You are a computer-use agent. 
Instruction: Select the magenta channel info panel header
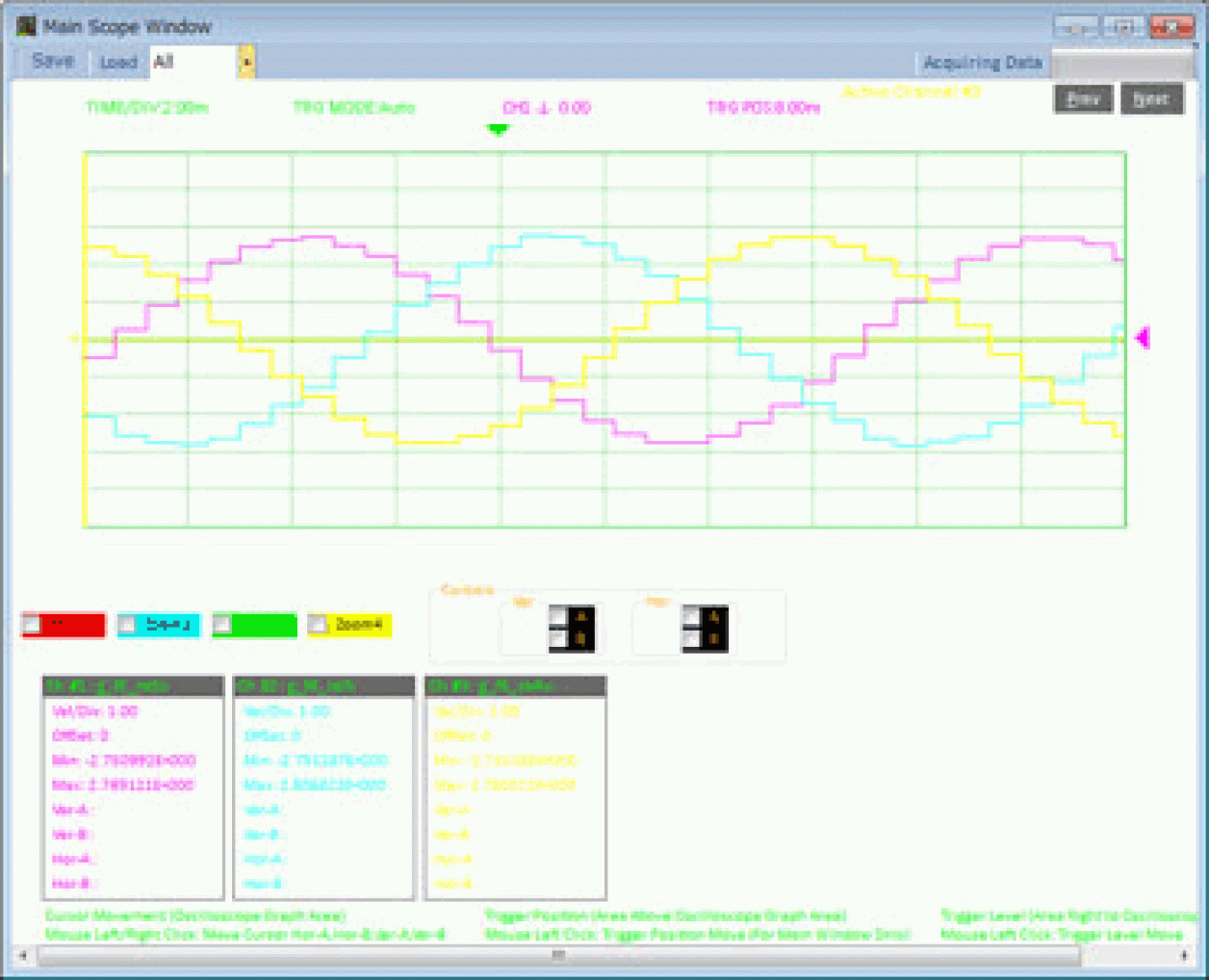[132, 685]
